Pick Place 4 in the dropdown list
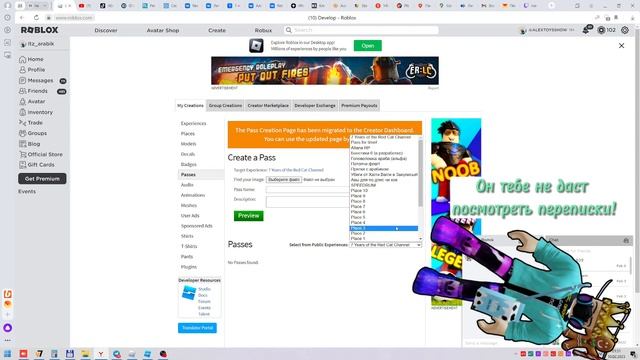Image resolution: width=640 pixels, height=360 pixels. point(384,222)
